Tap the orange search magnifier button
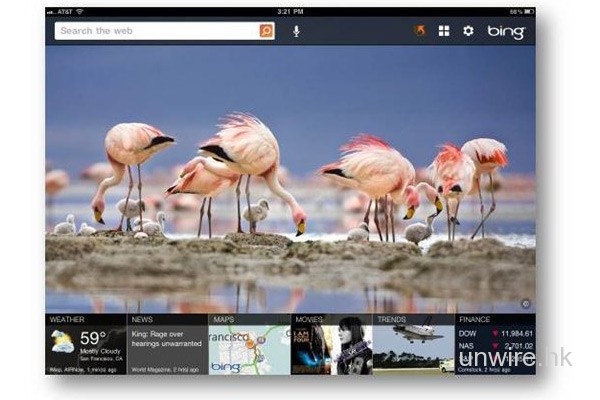 266,31
